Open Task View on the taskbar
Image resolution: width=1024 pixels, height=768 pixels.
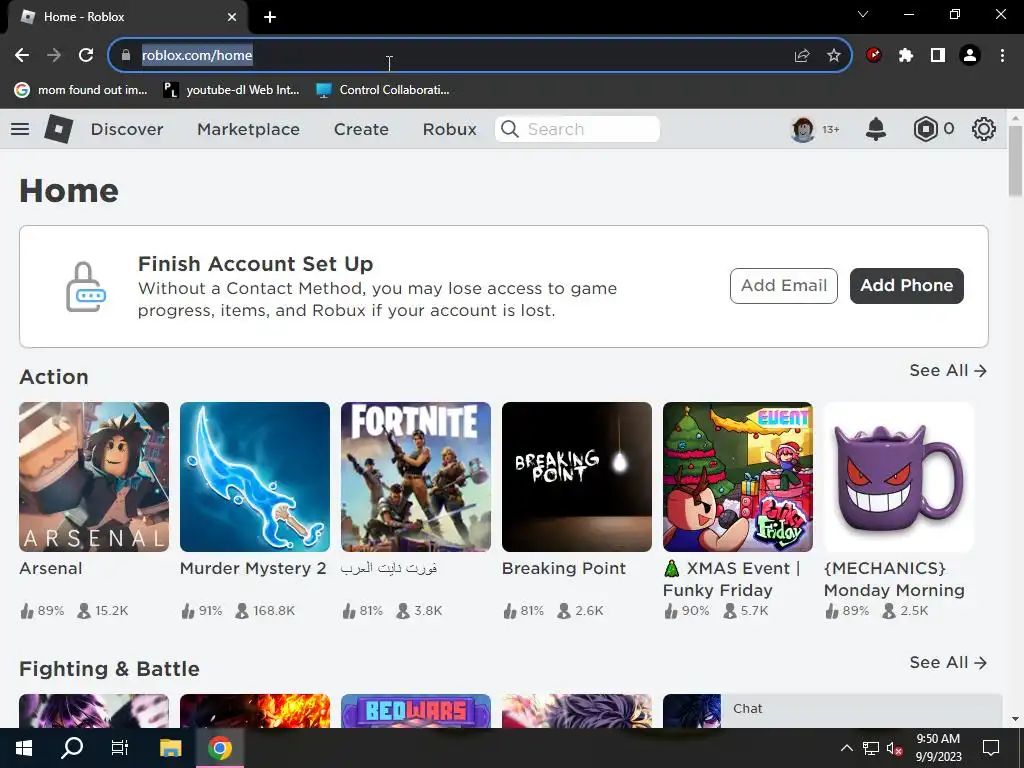120,748
